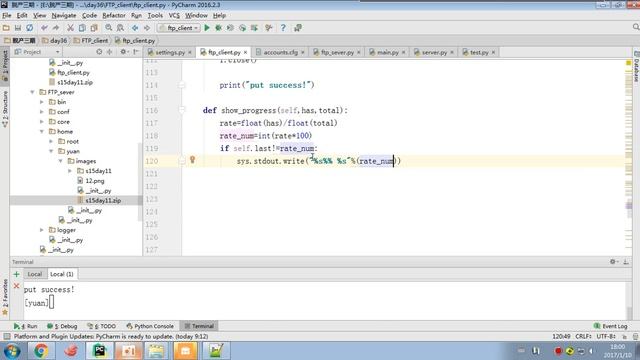Click the intention lightbulb on line 120
Screen dimensions: 640x360
coord(192,160)
